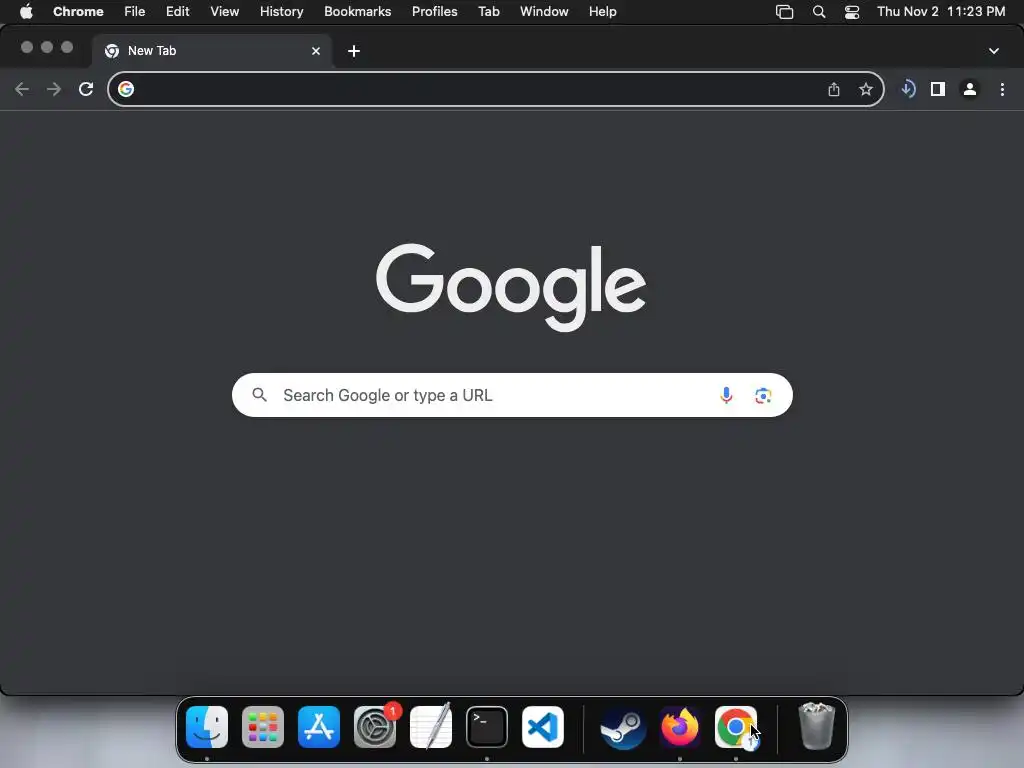1024x768 pixels.
Task: Click the date and time in menu bar
Action: (x=941, y=12)
